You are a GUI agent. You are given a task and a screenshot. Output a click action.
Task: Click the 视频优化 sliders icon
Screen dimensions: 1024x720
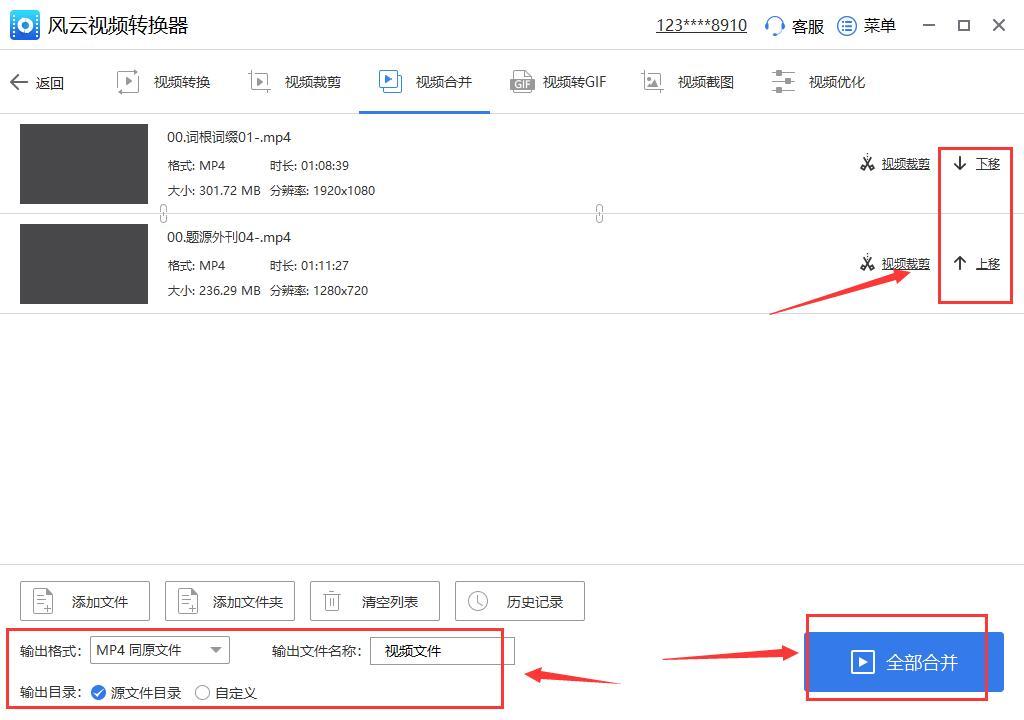tap(783, 82)
